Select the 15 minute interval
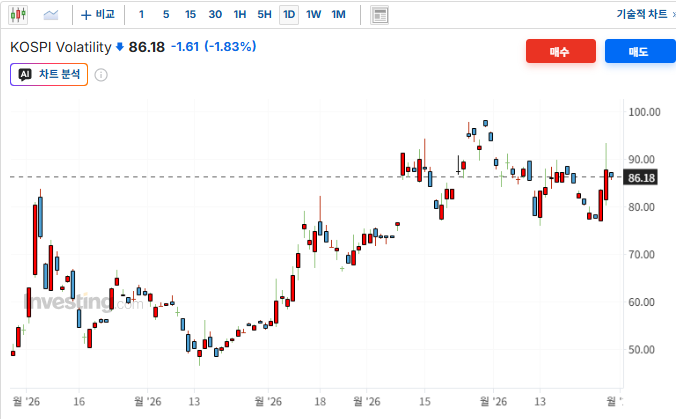The width and height of the screenshot is (676, 419). click(190, 15)
